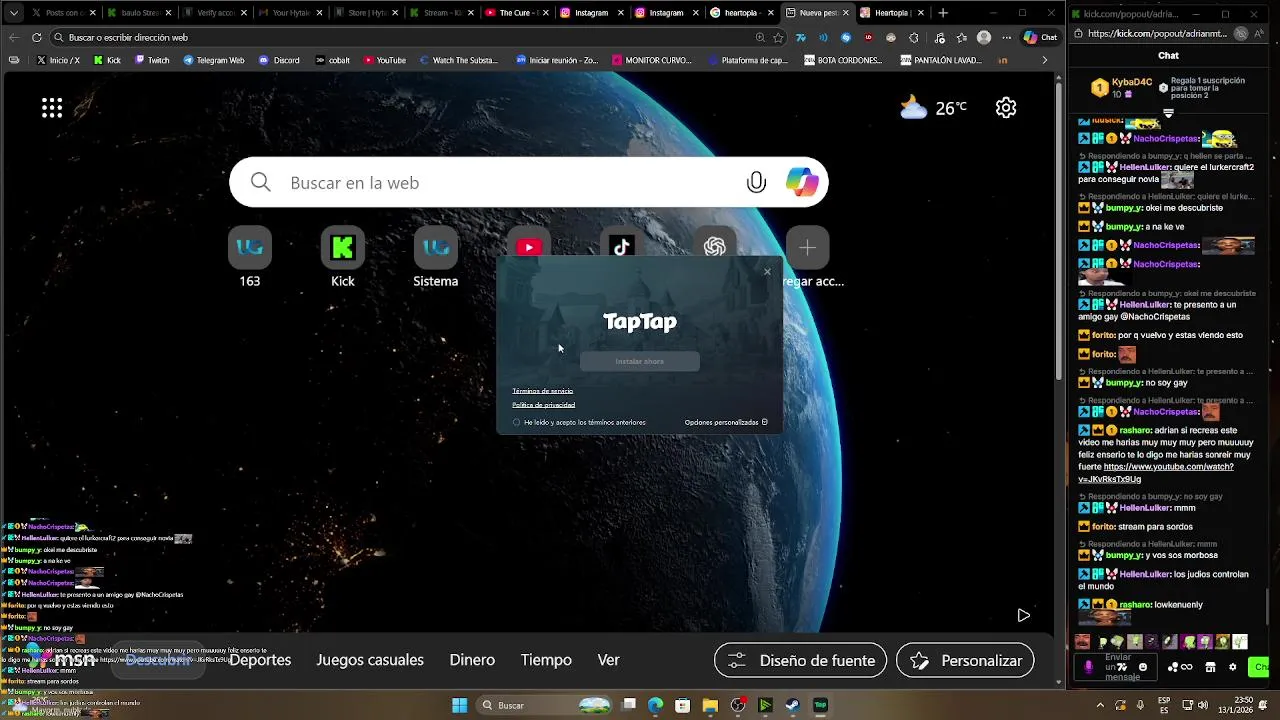
Task: Open Microsoft Store from the taskbar
Action: [x=683, y=705]
